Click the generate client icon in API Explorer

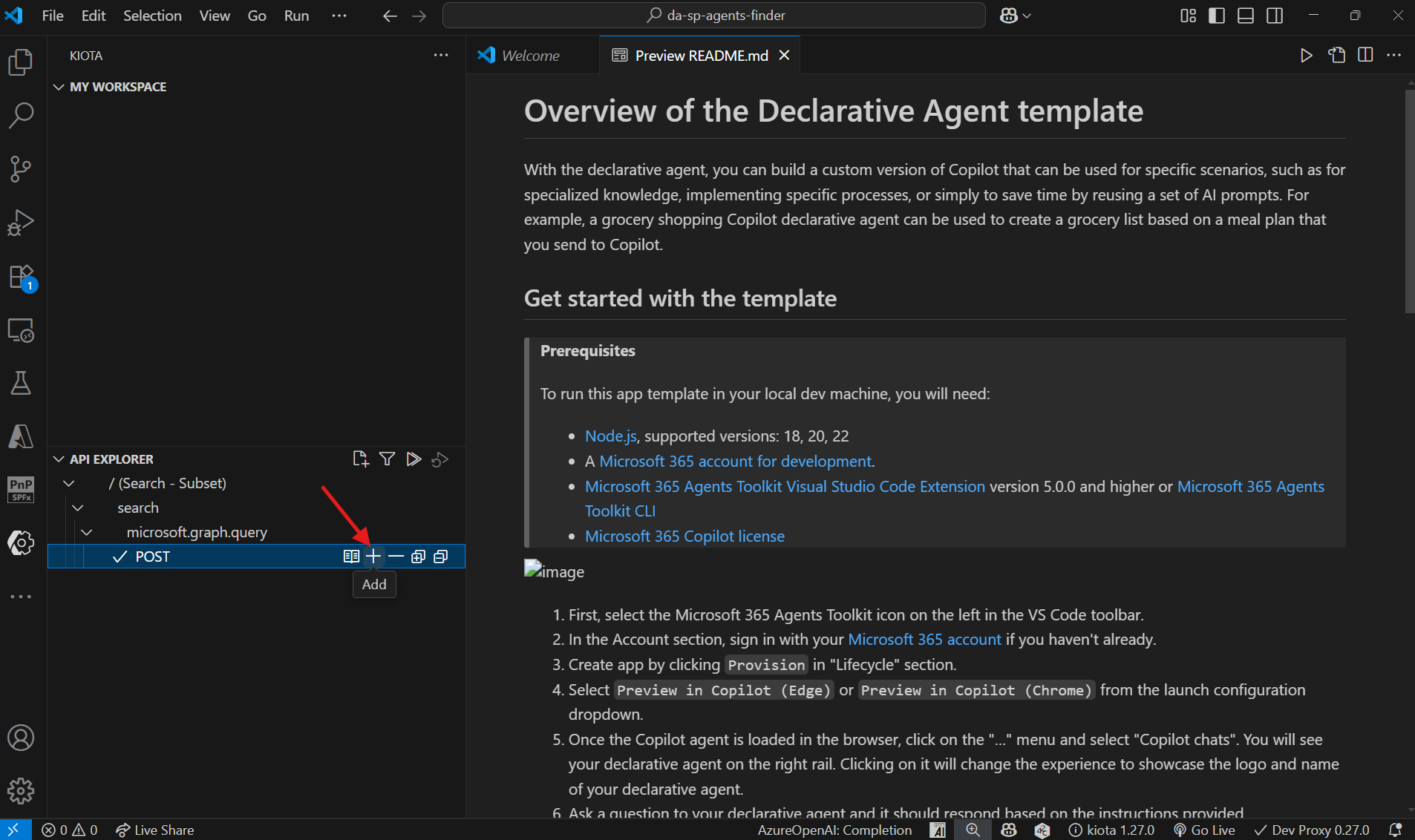tap(414, 459)
